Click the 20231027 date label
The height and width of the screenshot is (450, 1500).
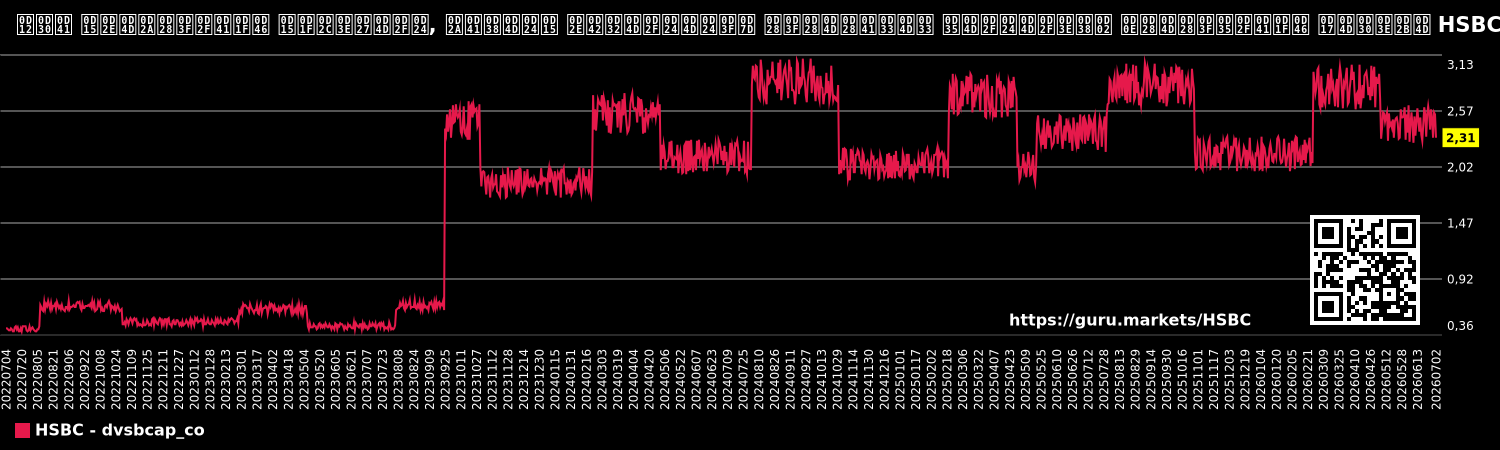coord(477,378)
